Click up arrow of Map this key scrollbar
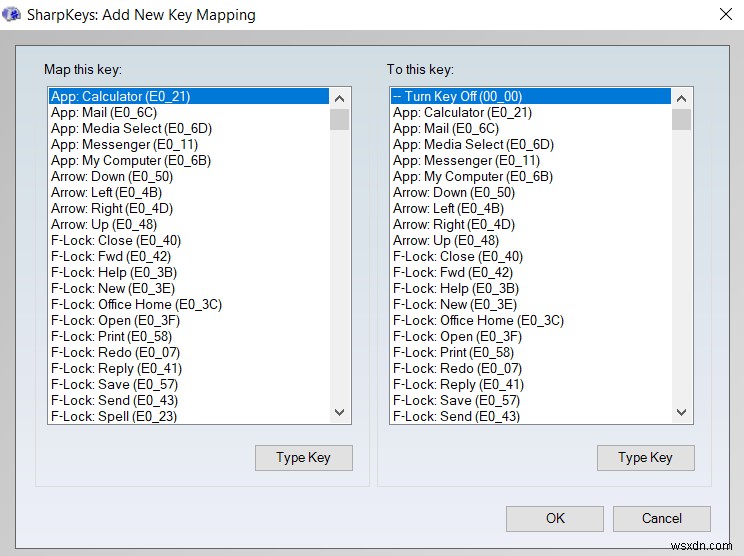This screenshot has width=744, height=556. click(x=340, y=99)
